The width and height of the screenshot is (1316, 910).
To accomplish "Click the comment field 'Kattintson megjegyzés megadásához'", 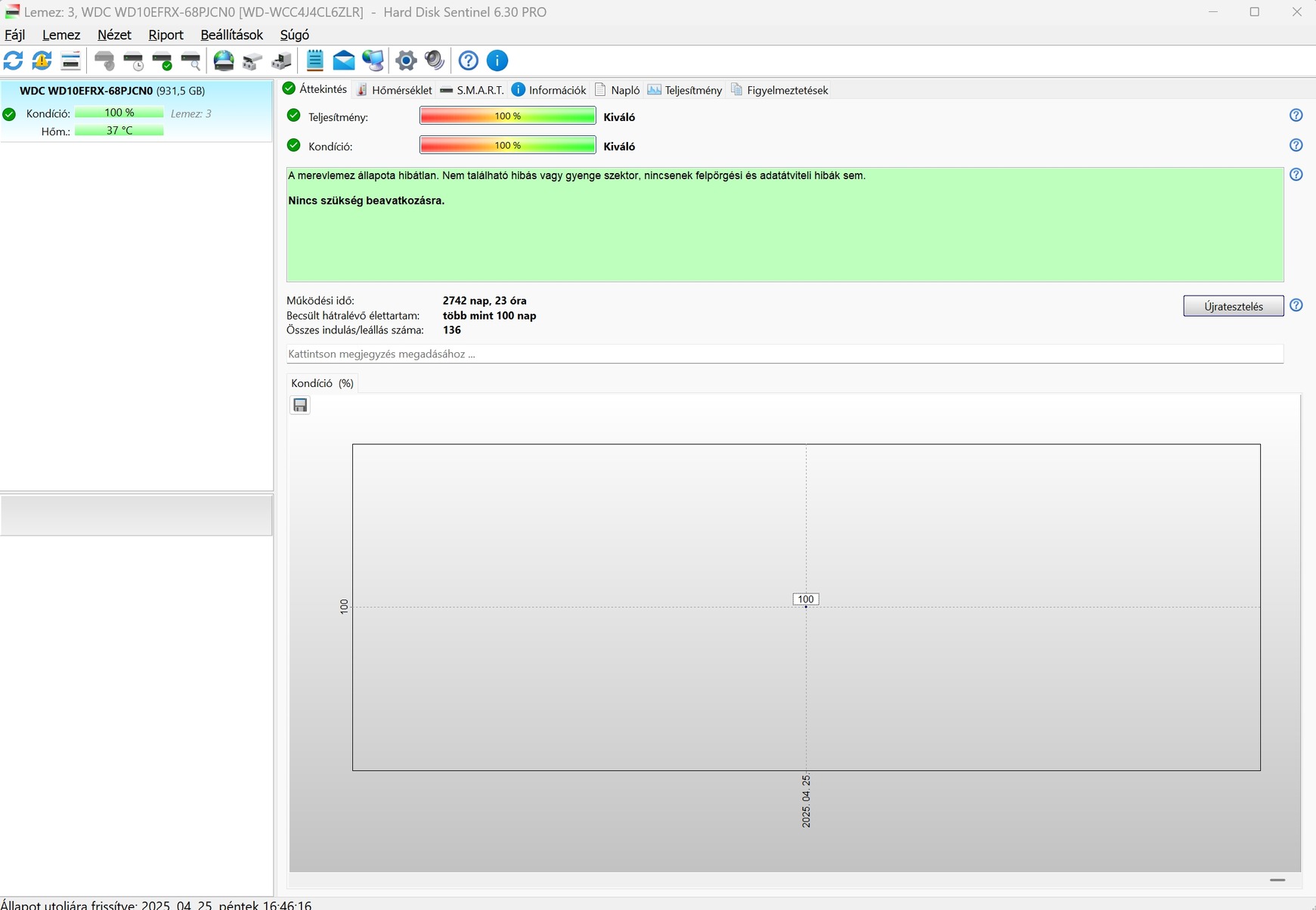I will click(785, 354).
